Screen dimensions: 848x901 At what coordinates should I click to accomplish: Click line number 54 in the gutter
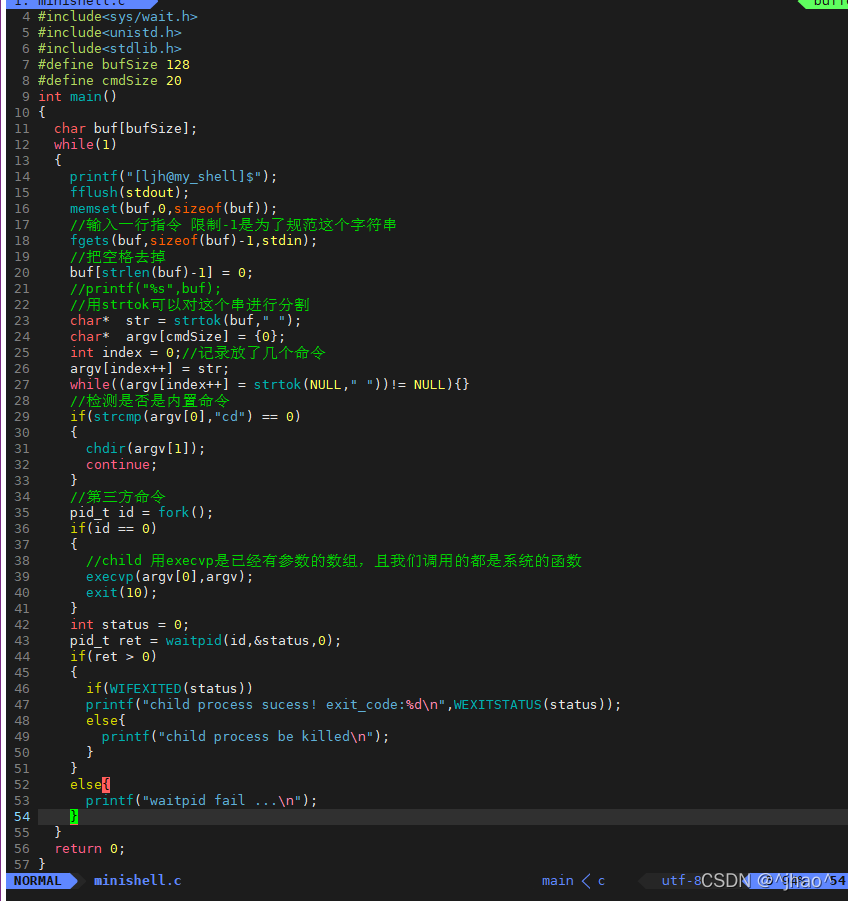coord(22,817)
